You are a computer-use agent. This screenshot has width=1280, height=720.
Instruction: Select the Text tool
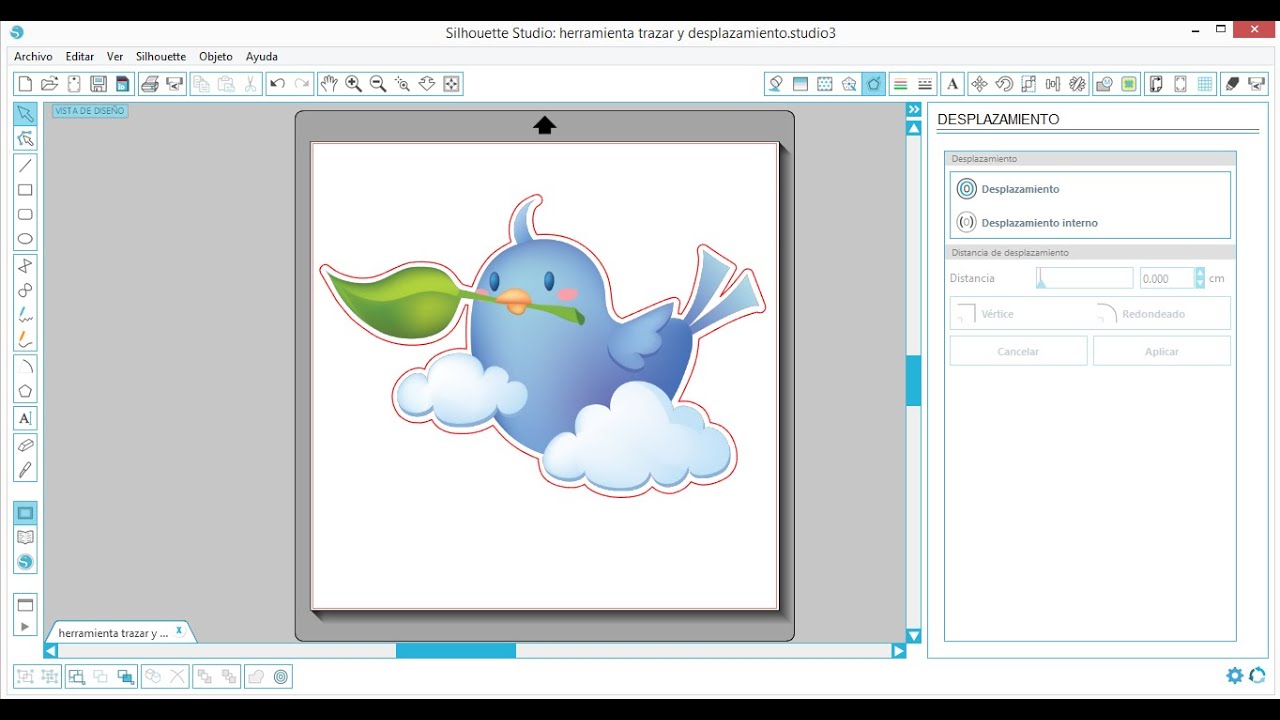click(x=25, y=418)
